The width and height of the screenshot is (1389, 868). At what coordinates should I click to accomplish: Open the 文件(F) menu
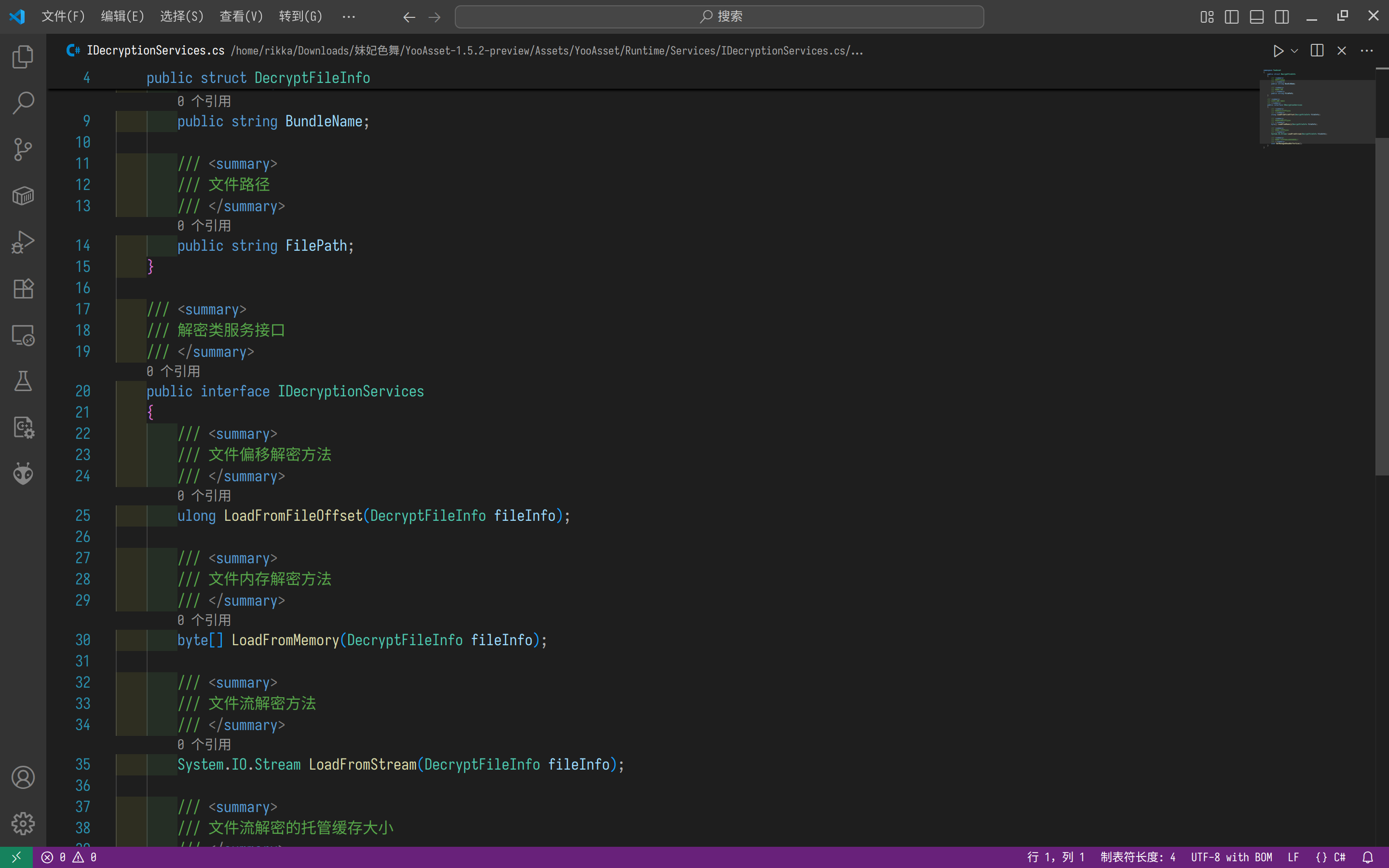click(63, 17)
